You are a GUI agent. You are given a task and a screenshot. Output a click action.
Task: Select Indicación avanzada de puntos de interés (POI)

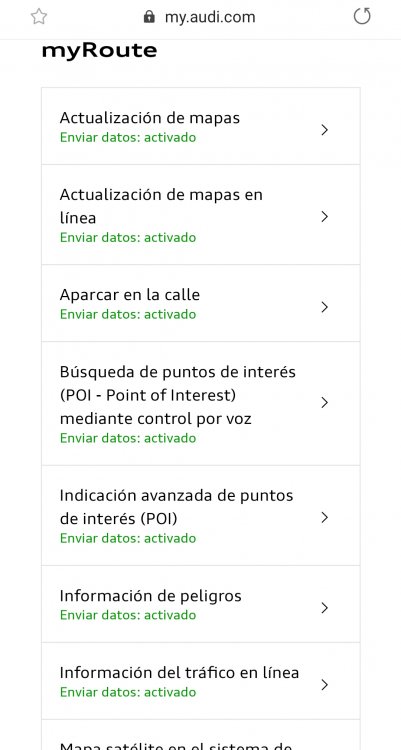200,516
